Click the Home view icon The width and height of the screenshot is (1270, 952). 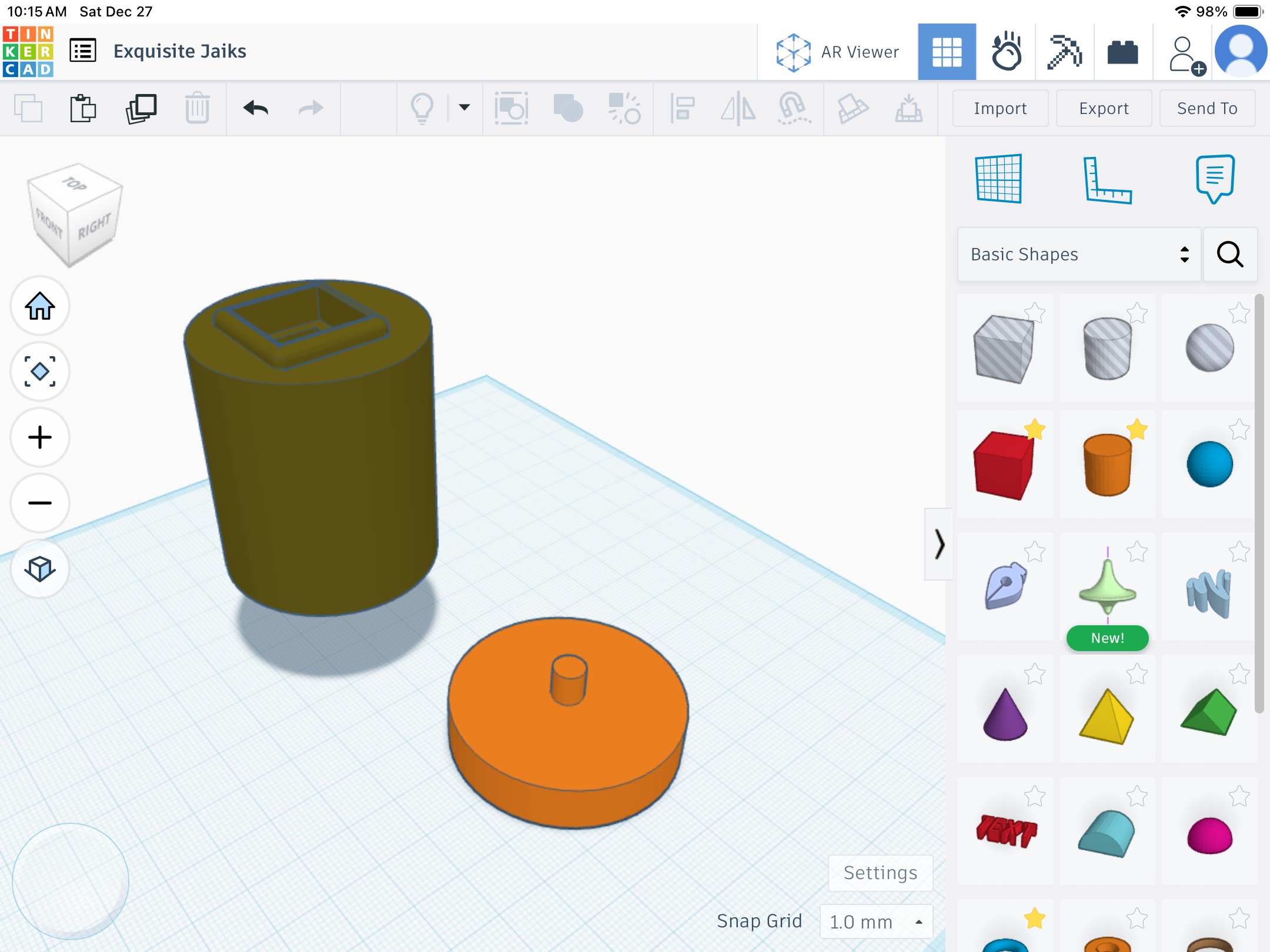tap(40, 306)
